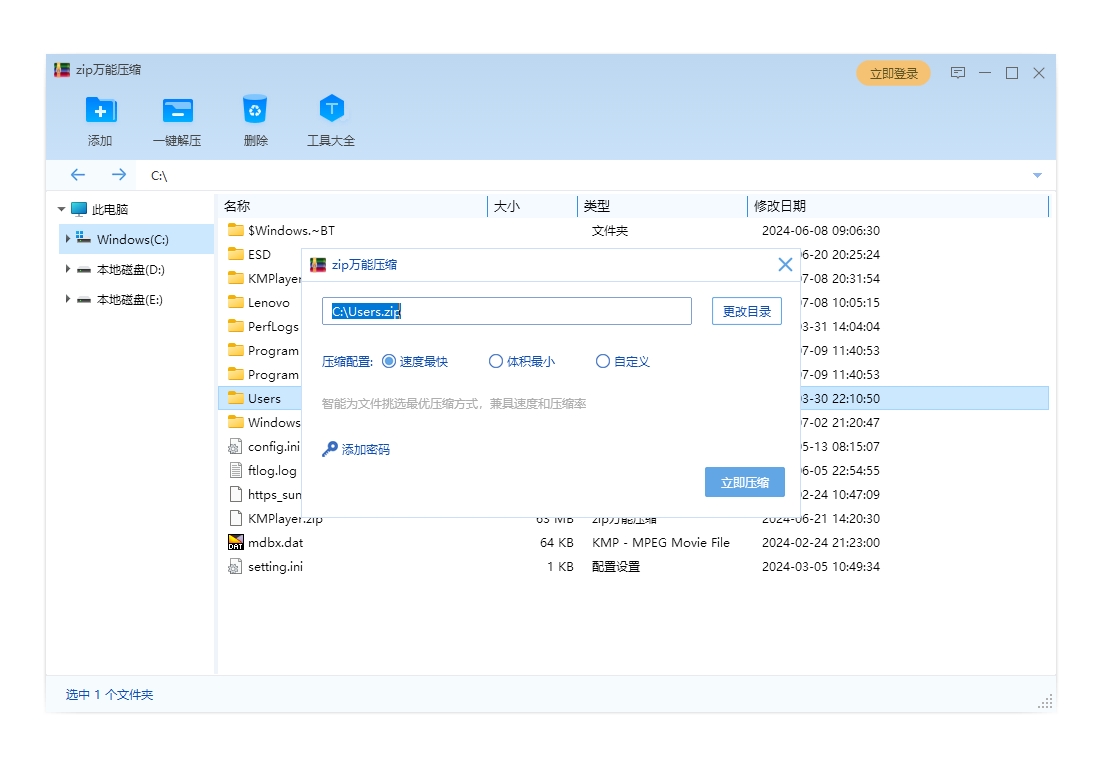The height and width of the screenshot is (760, 1120).
Task: Click the ftlog.log file icon
Action: tap(236, 471)
